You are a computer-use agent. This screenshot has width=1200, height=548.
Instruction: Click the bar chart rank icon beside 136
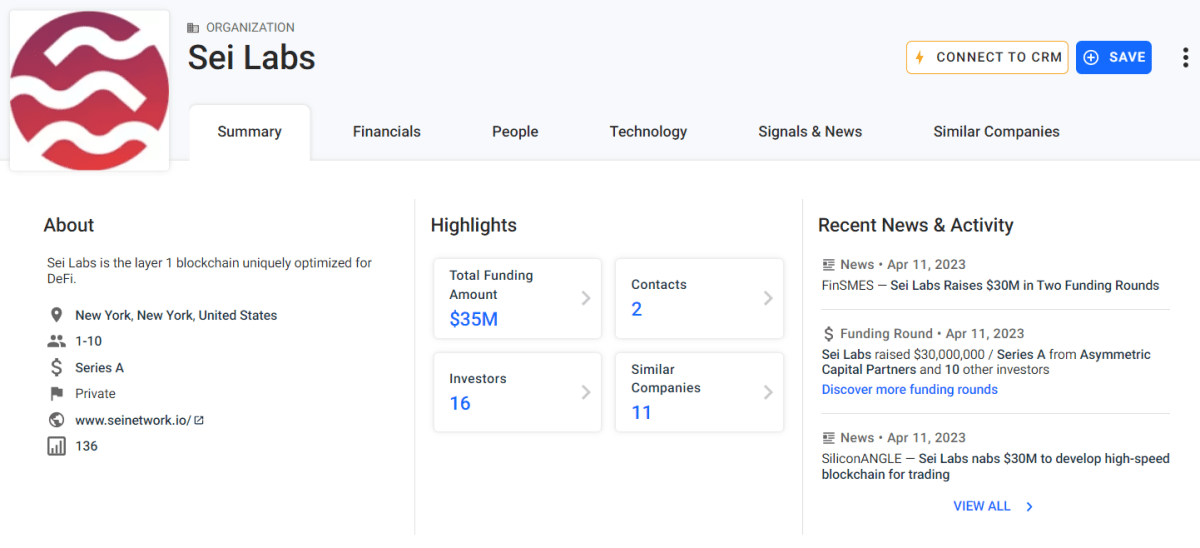click(56, 446)
